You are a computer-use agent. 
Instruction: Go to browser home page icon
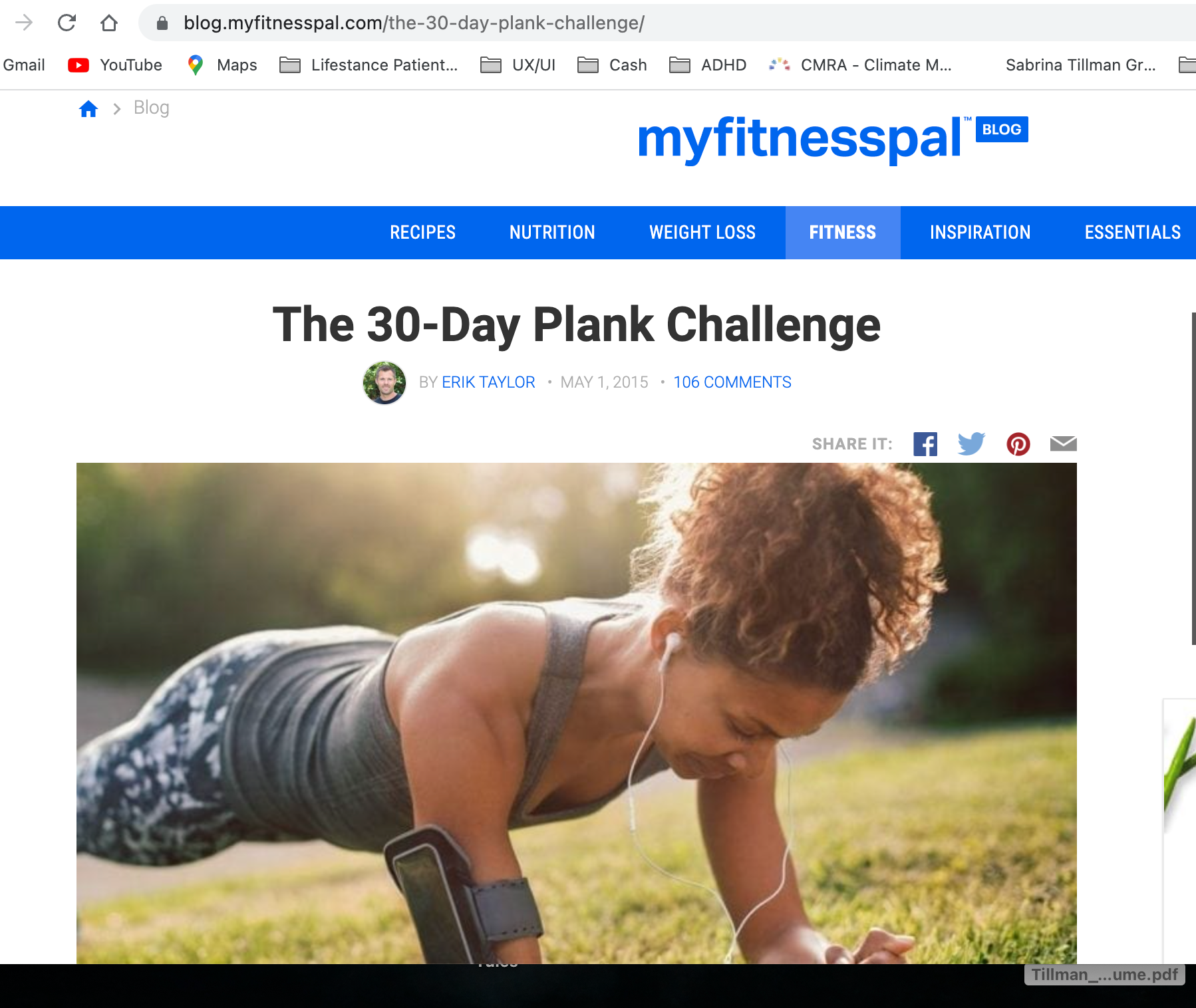[x=109, y=23]
